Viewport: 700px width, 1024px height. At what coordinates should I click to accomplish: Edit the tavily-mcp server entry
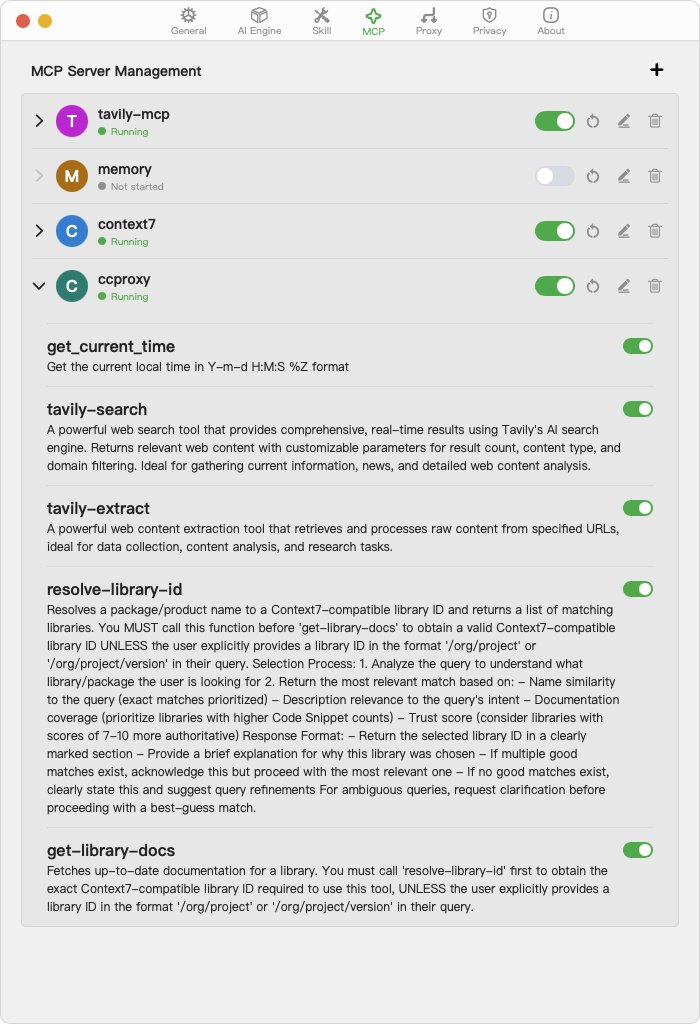click(x=624, y=121)
